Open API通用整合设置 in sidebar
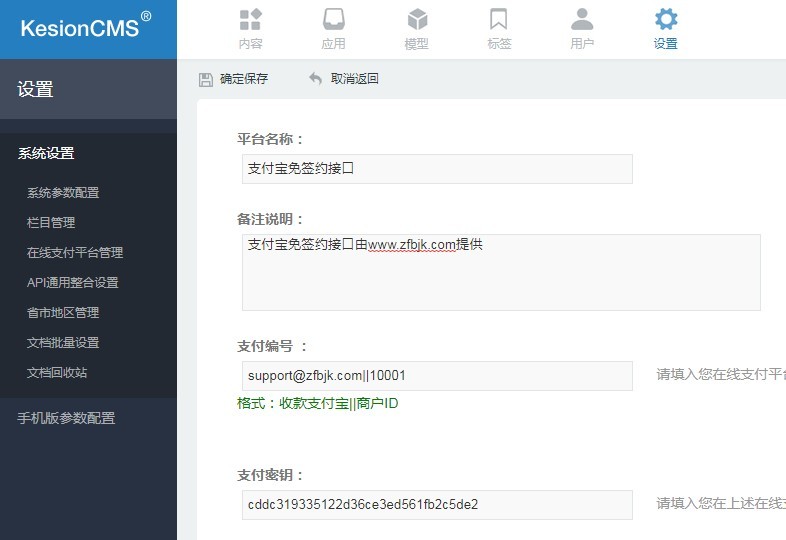Screen dimensions: 786x540 tap(73, 283)
